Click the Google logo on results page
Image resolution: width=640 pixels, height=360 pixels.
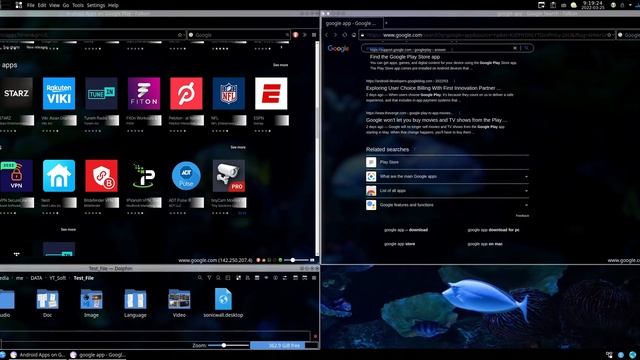(x=338, y=49)
